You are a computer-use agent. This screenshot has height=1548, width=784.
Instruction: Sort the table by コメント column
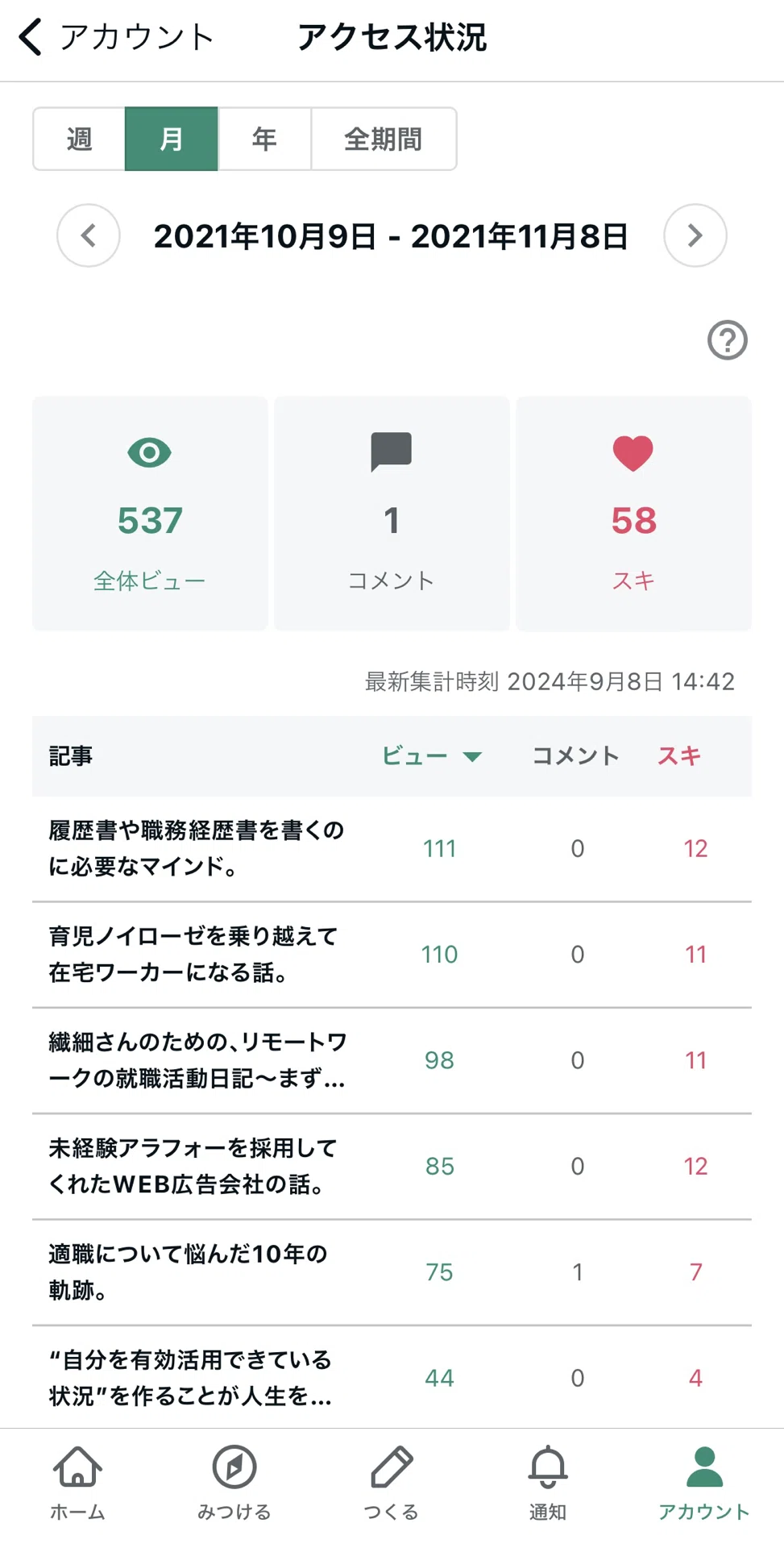[x=575, y=755]
